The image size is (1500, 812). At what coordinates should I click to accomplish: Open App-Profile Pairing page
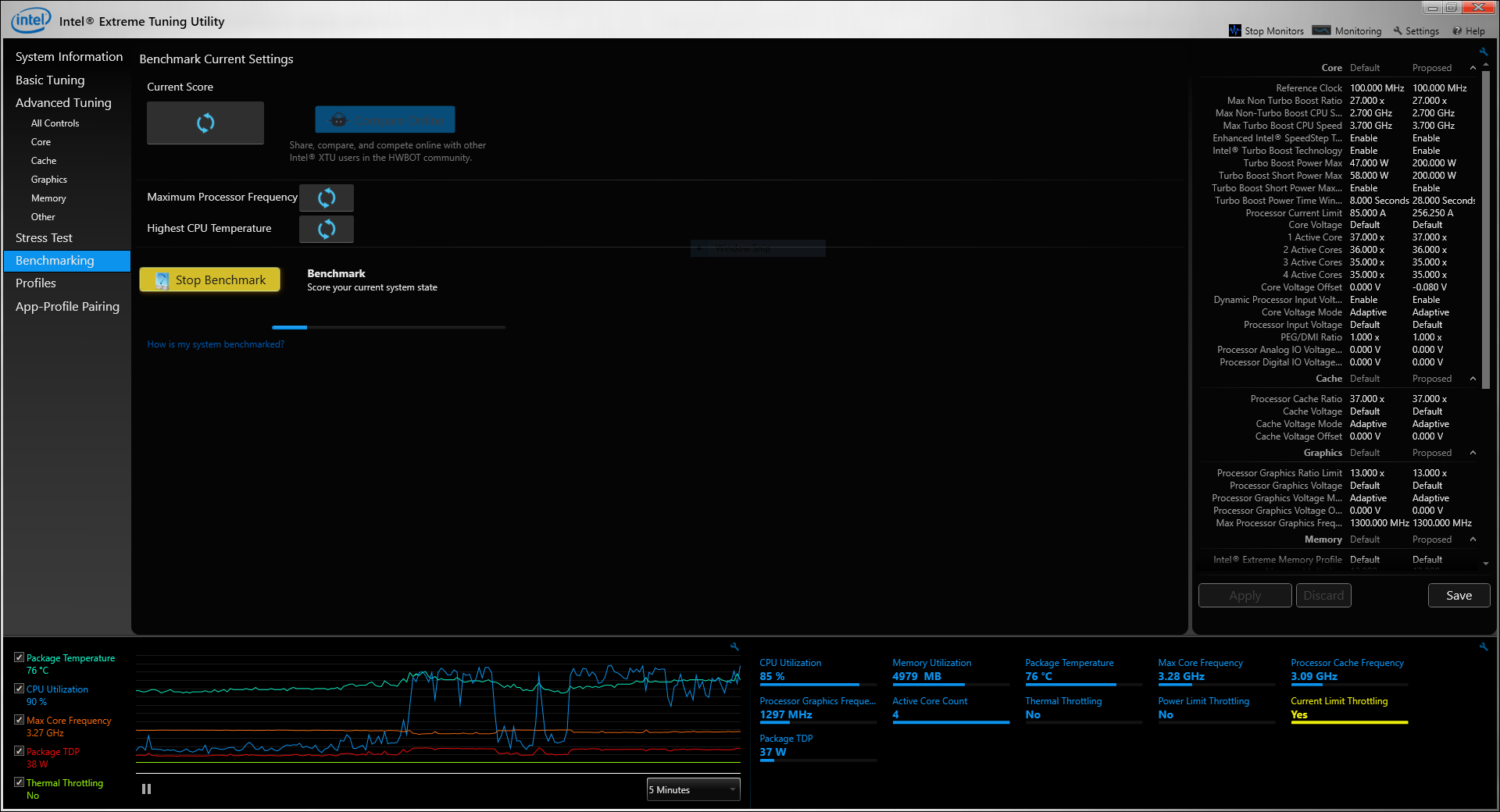67,307
